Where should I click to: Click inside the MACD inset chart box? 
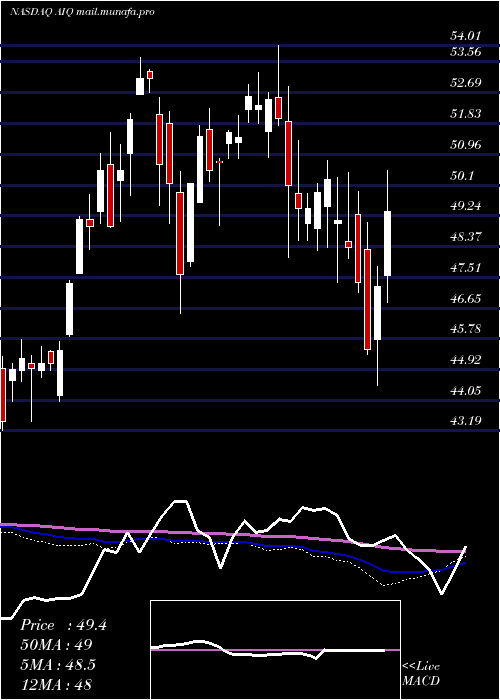pyautogui.click(x=275, y=650)
